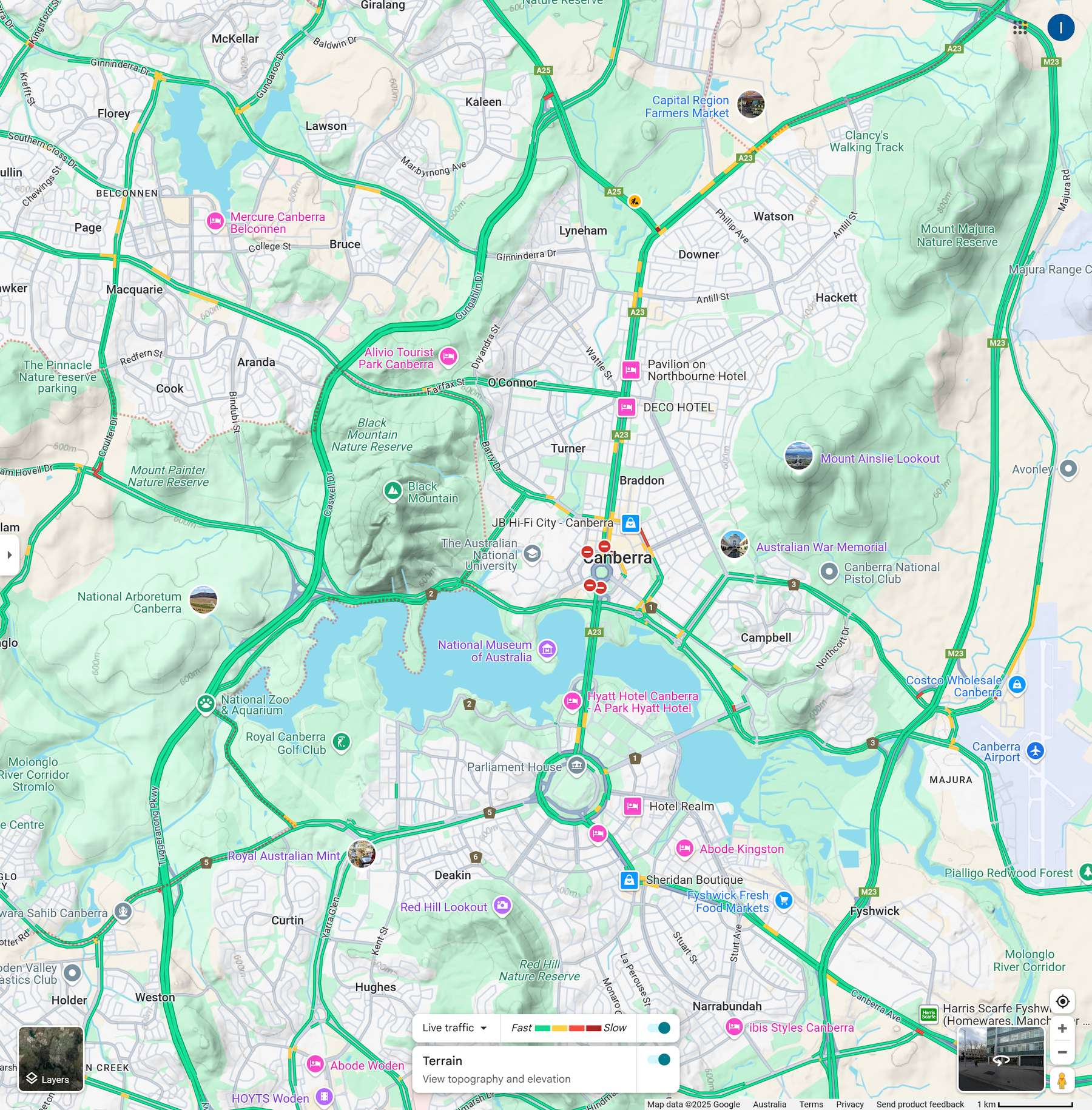Screen dimensions: 1092x1110
Task: Select the Royal Canberra Golf Club icon
Action: [342, 741]
